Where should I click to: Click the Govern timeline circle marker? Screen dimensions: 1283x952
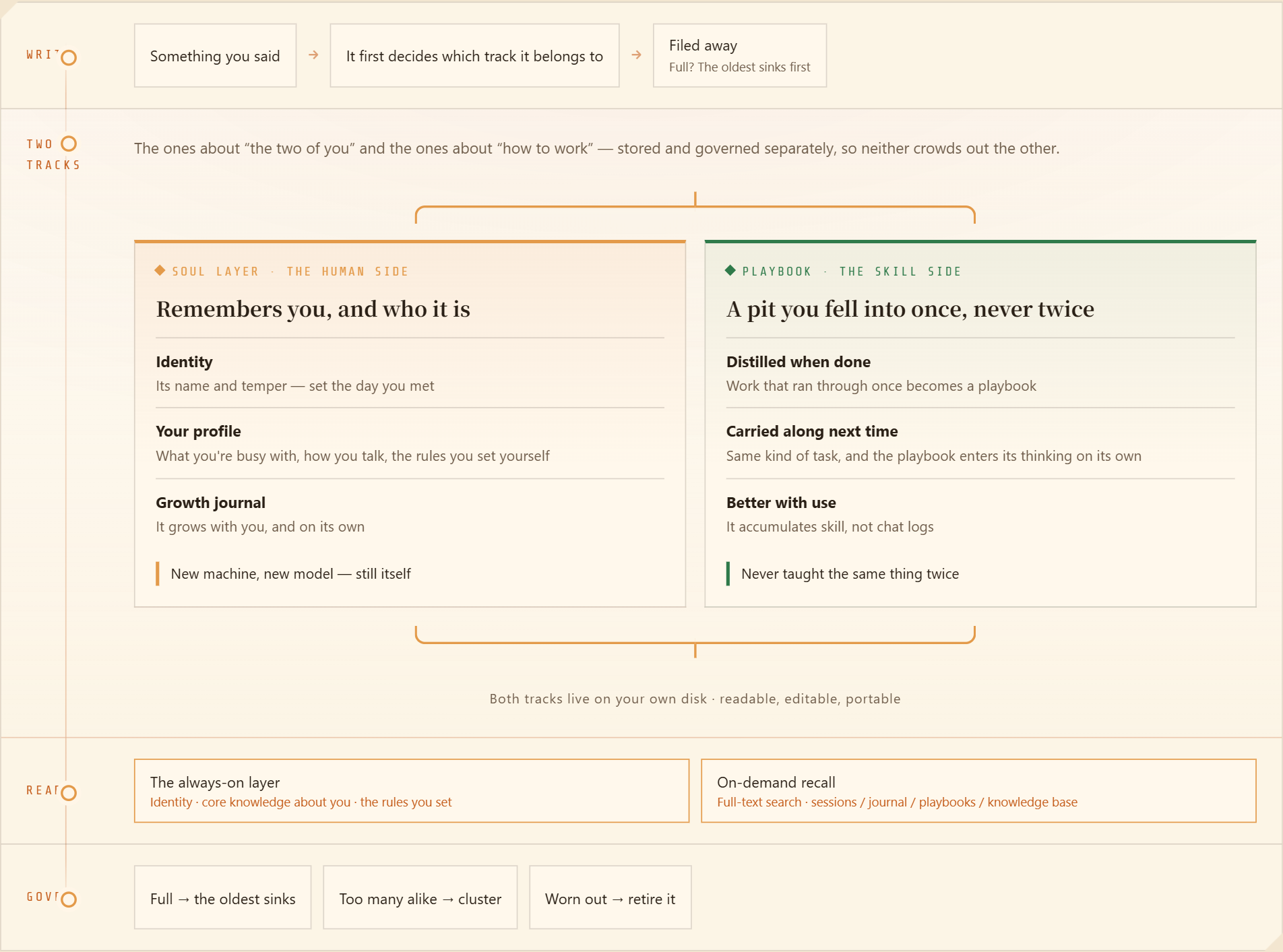pos(69,899)
